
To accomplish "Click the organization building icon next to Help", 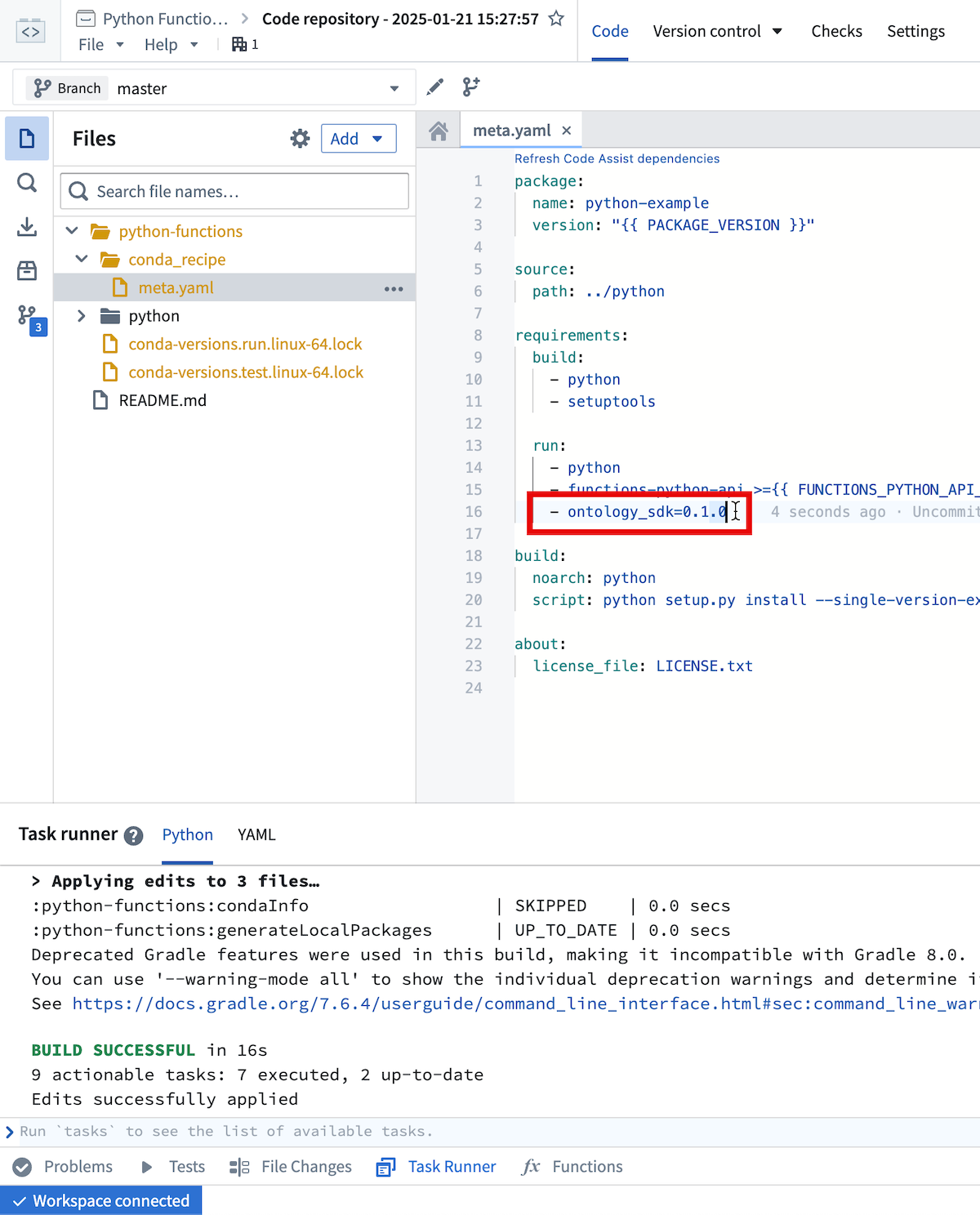I will [x=239, y=44].
